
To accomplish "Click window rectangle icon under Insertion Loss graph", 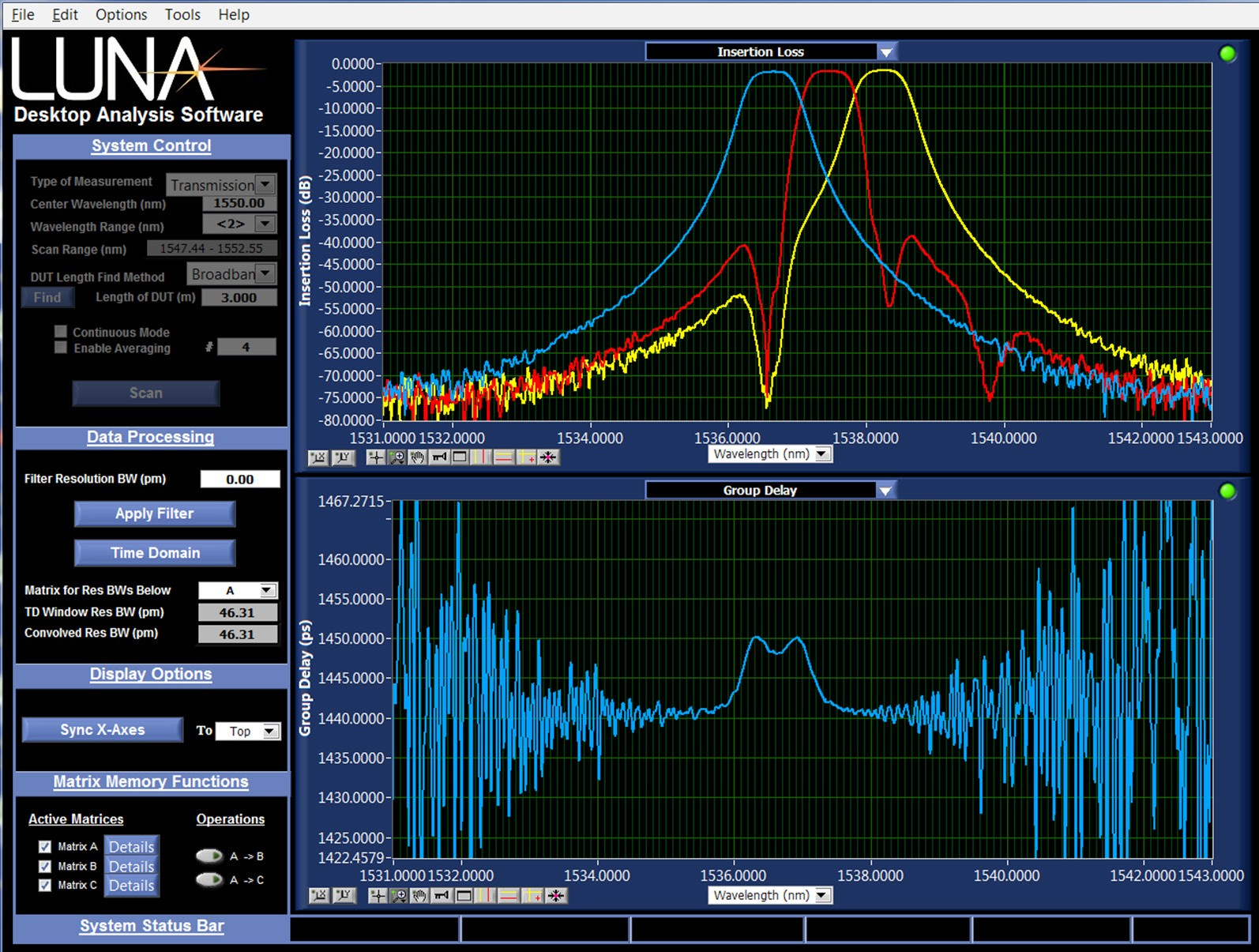I will point(460,457).
